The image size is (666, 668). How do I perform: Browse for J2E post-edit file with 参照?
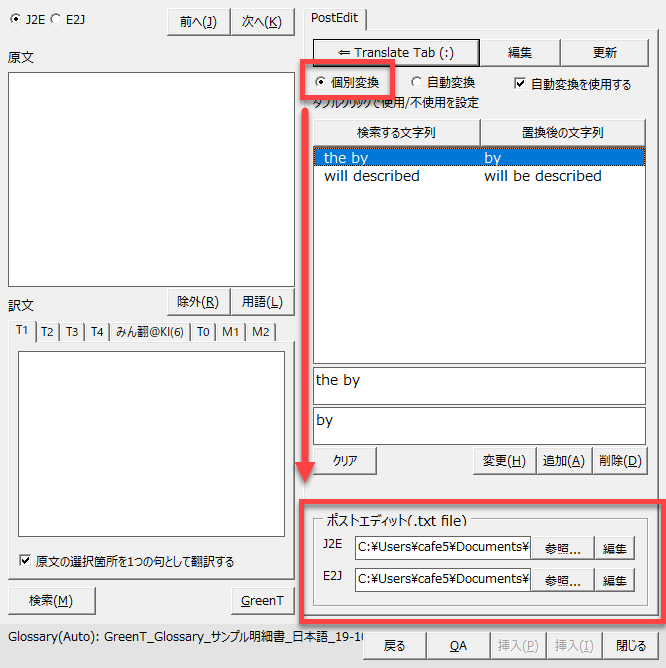(562, 547)
